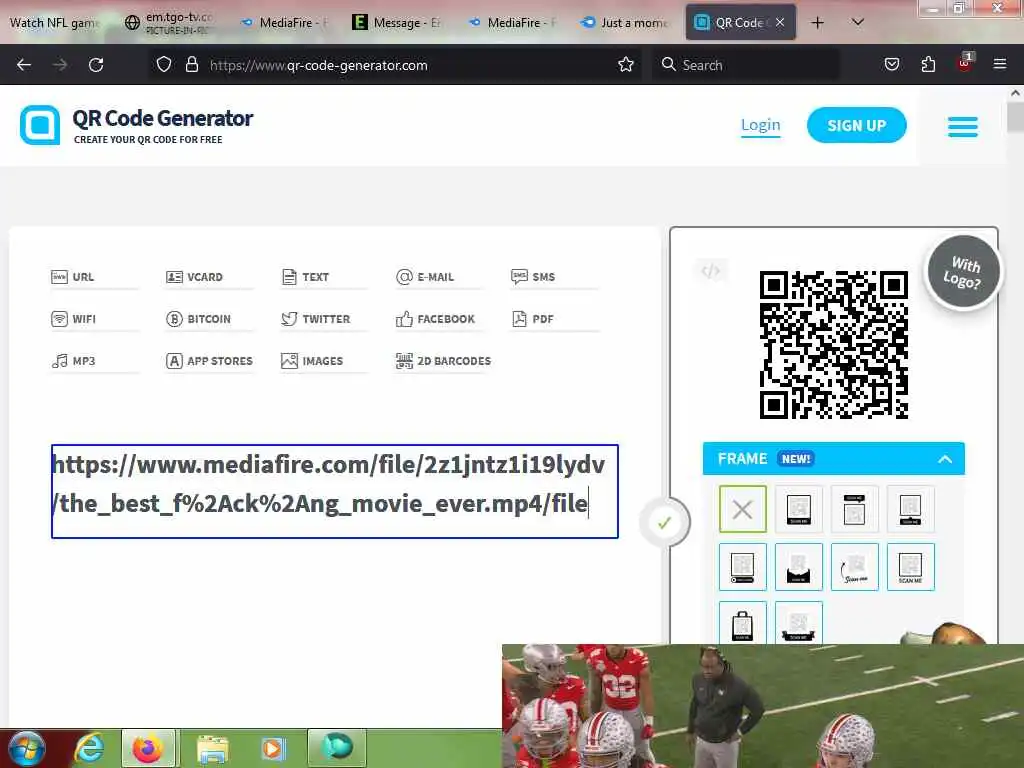This screenshot has width=1024, height=768.
Task: Choose the E-MAIL QR code type
Action: (424, 277)
